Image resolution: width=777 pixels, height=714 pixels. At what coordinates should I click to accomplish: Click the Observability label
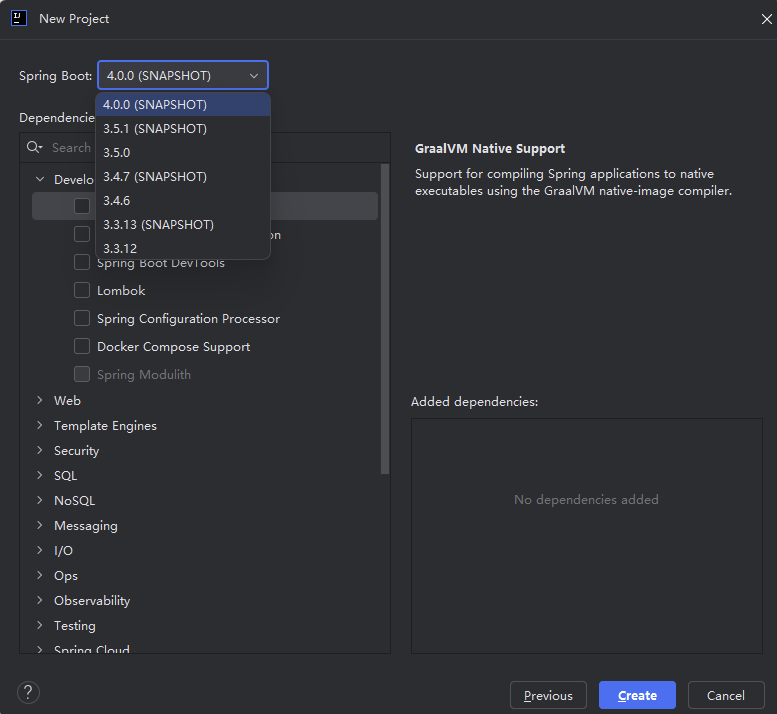tap(92, 601)
